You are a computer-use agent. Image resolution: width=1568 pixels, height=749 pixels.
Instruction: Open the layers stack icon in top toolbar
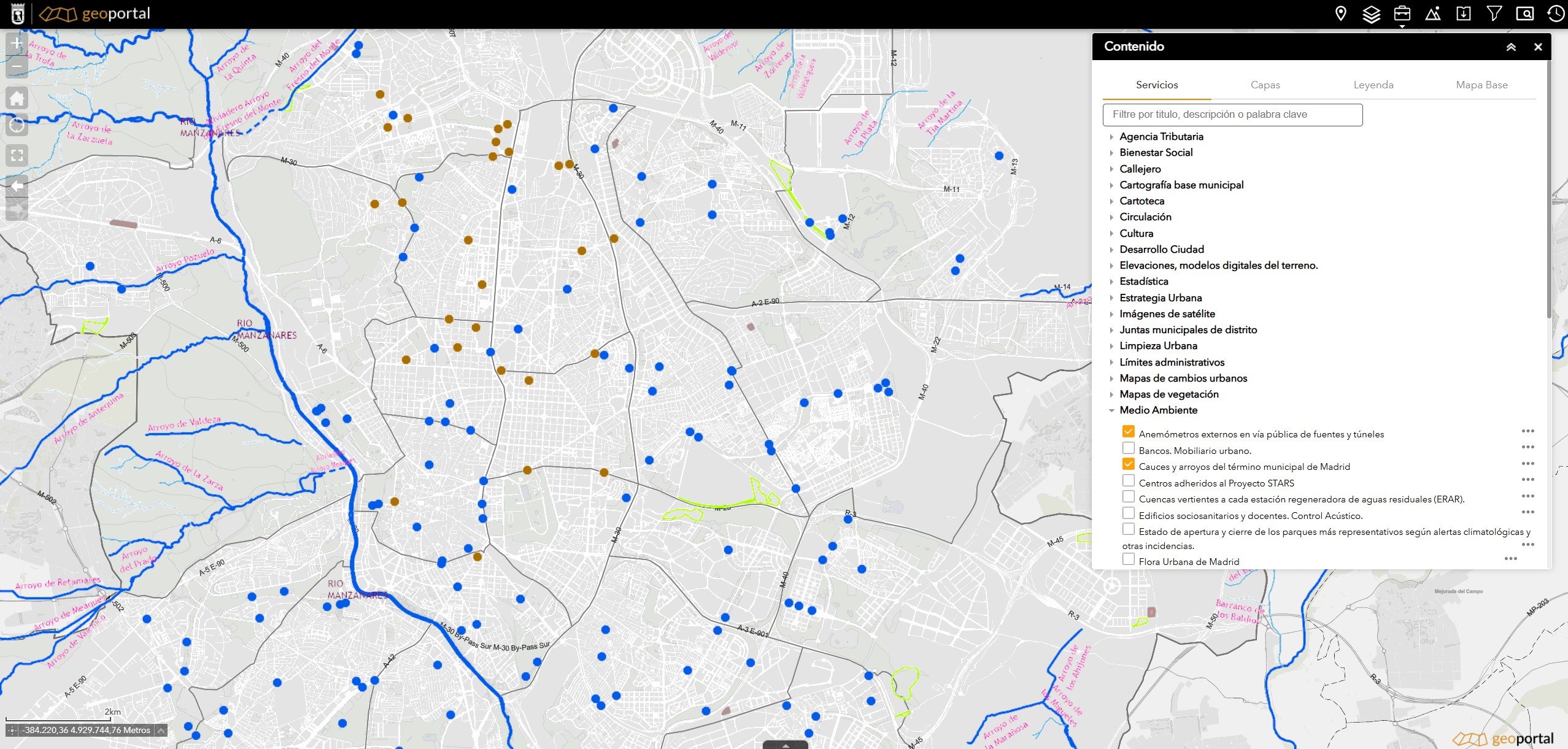(1371, 13)
